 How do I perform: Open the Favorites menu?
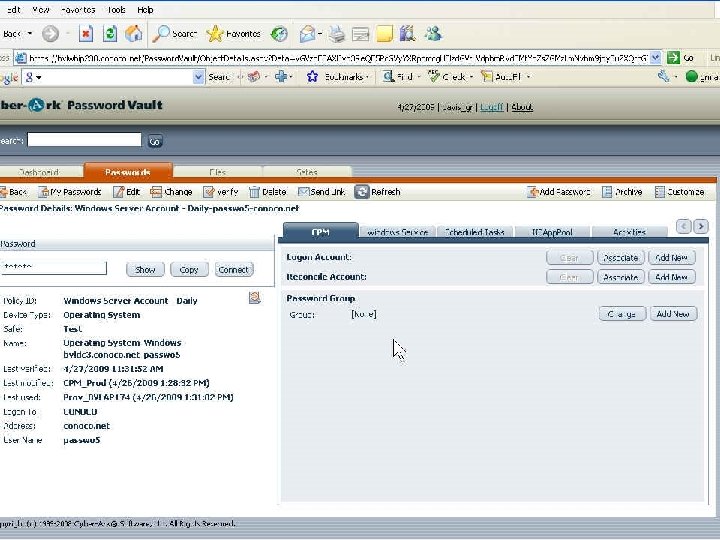pyautogui.click(x=78, y=10)
